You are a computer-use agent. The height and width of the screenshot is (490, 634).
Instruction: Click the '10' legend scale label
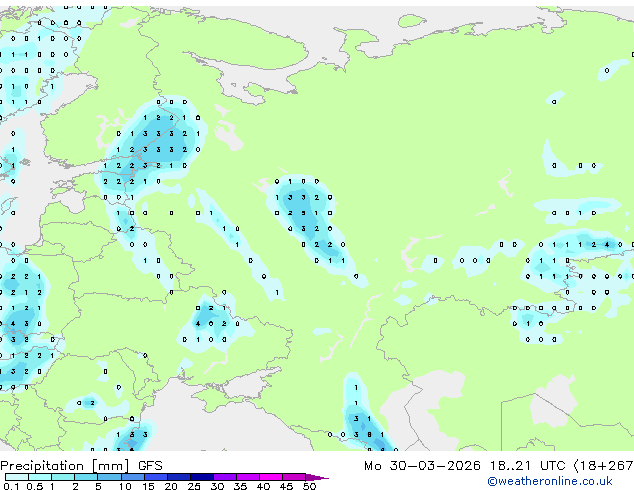[125, 486]
